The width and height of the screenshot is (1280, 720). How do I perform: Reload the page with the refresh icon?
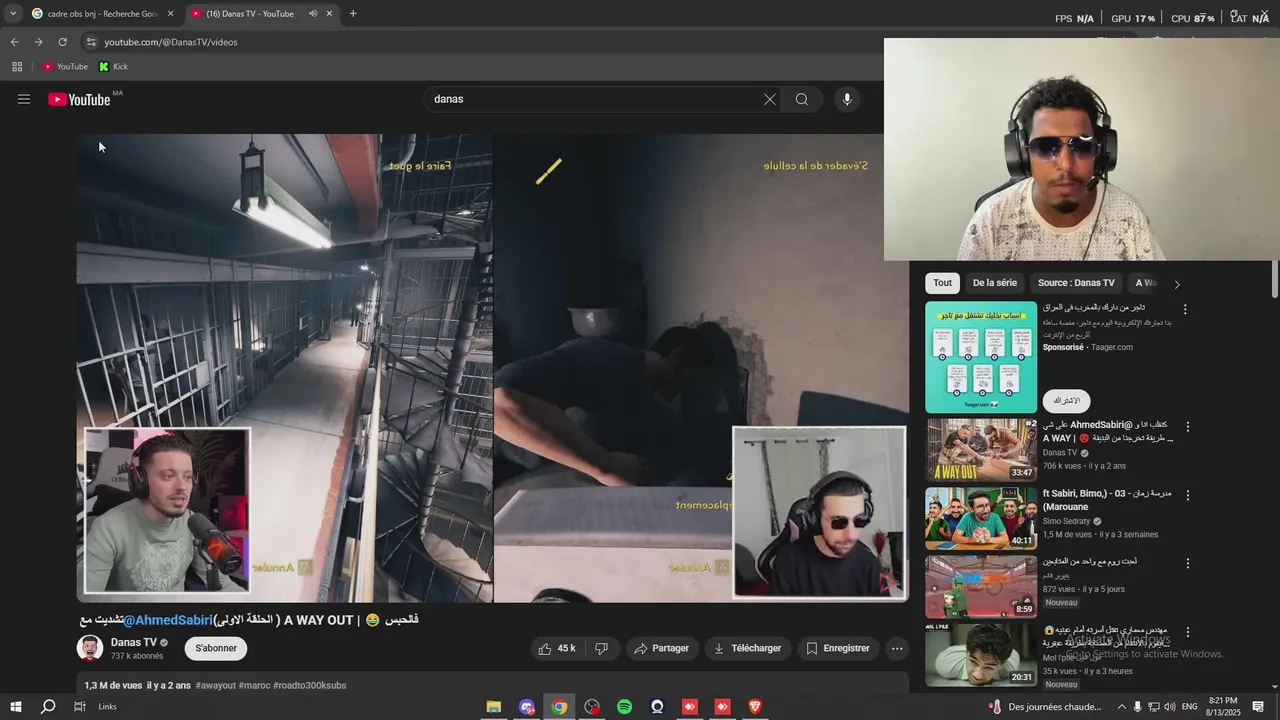coord(62,42)
